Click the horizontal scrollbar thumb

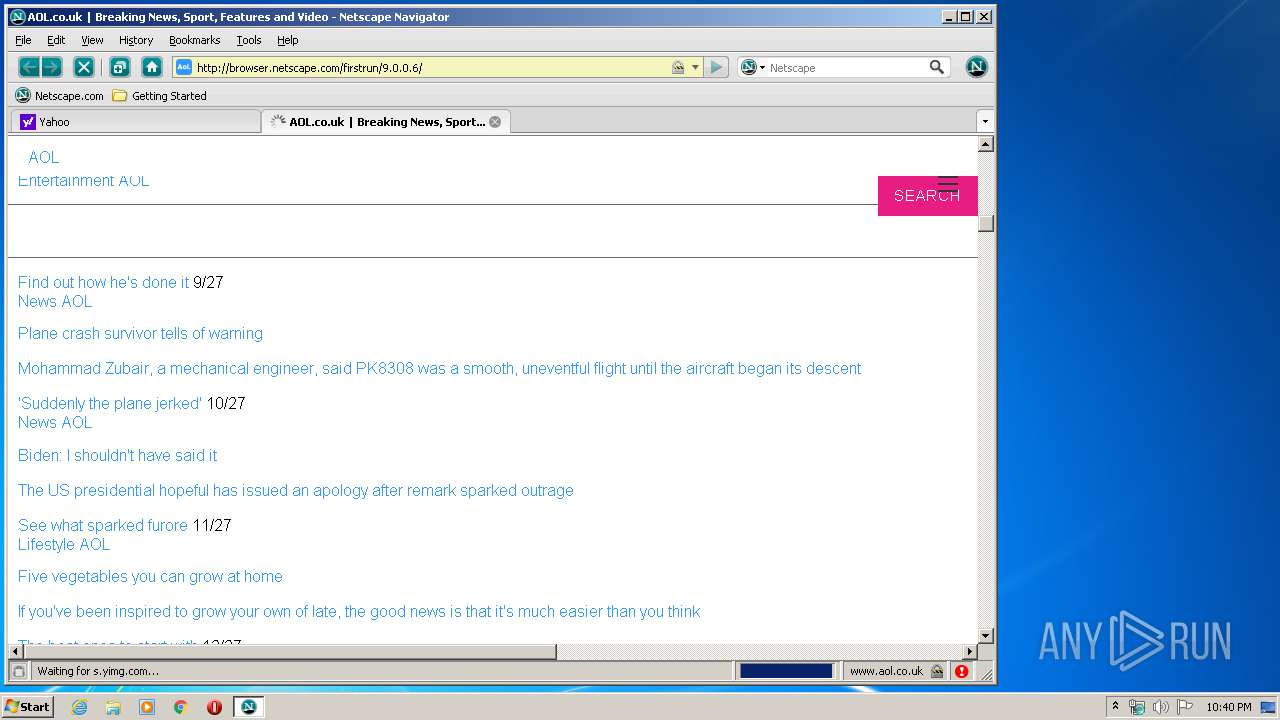pyautogui.click(x=289, y=652)
